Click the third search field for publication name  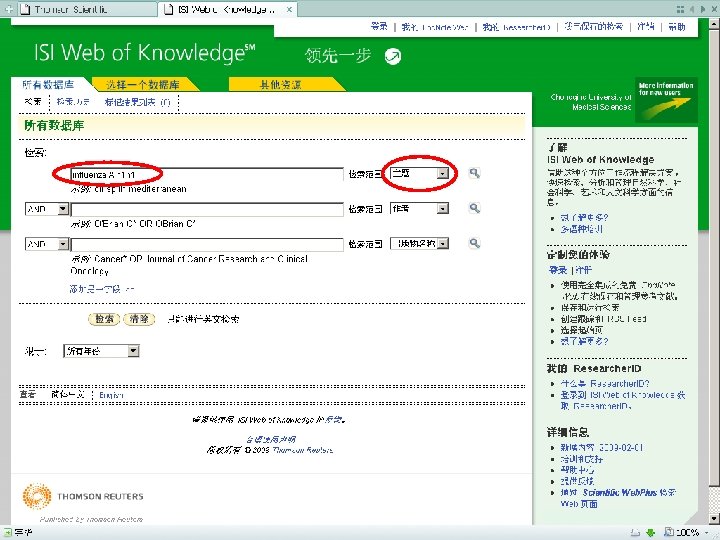point(207,244)
